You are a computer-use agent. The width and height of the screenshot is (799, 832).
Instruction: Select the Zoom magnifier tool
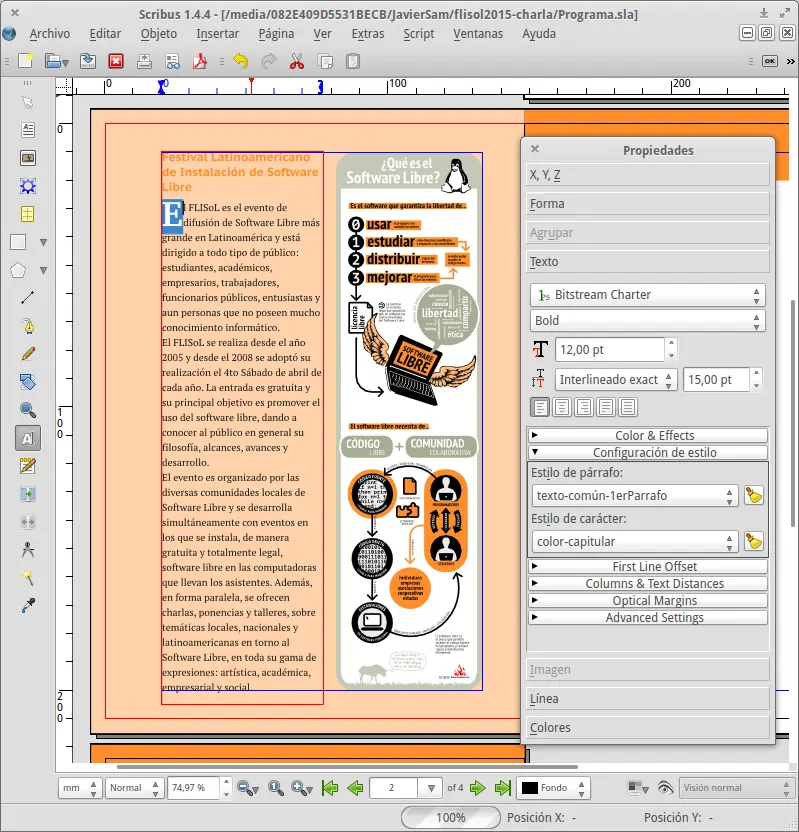click(x=28, y=410)
